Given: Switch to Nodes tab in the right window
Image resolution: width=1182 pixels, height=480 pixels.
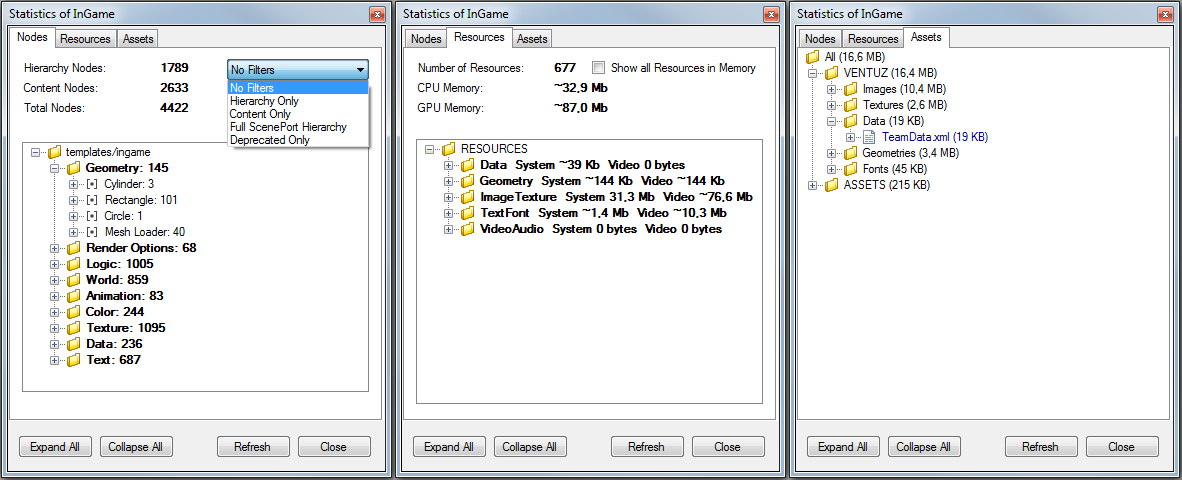Looking at the screenshot, I should pyautogui.click(x=820, y=39).
